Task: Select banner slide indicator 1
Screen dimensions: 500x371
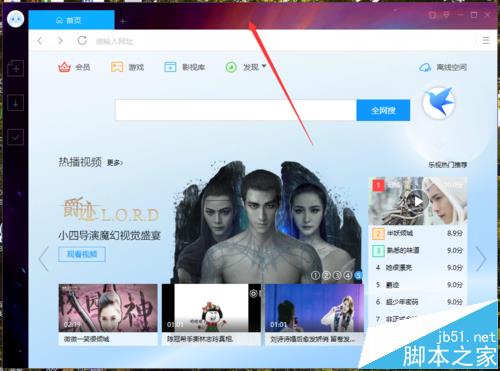Action: (x=315, y=275)
